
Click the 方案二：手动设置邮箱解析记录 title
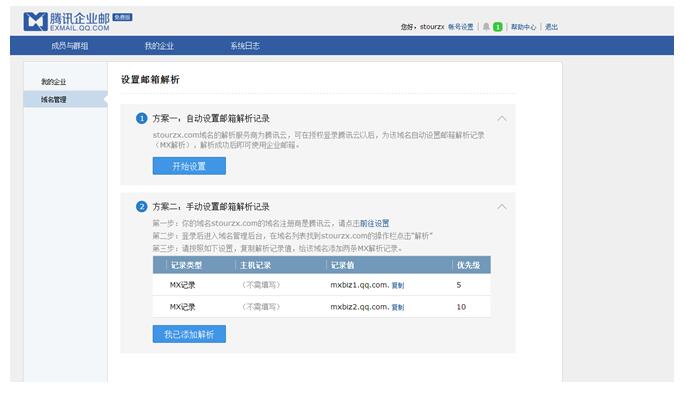pos(211,207)
